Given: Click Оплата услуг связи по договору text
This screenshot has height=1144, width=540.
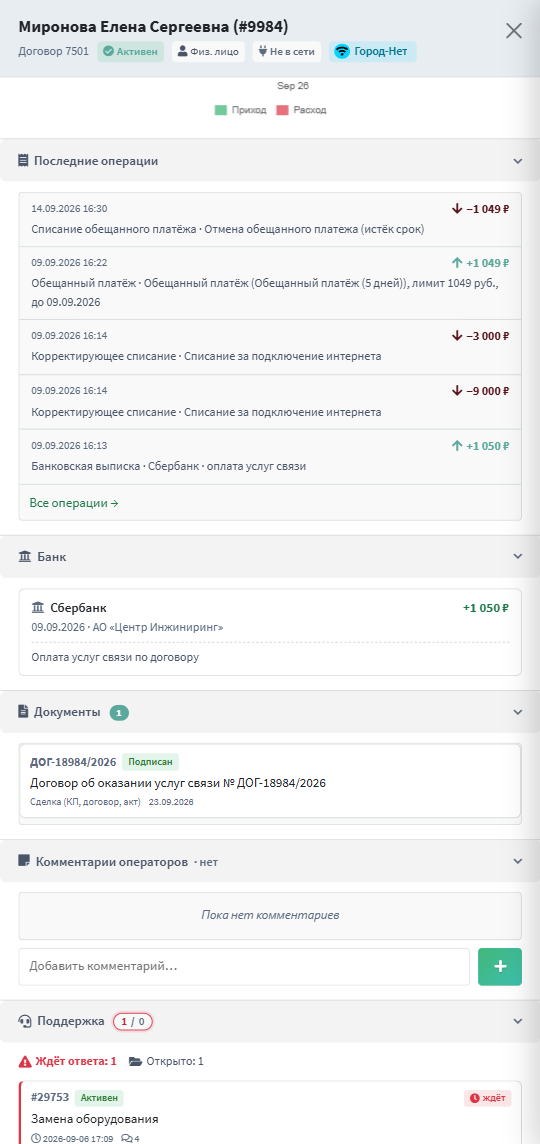Looking at the screenshot, I should [x=115, y=657].
